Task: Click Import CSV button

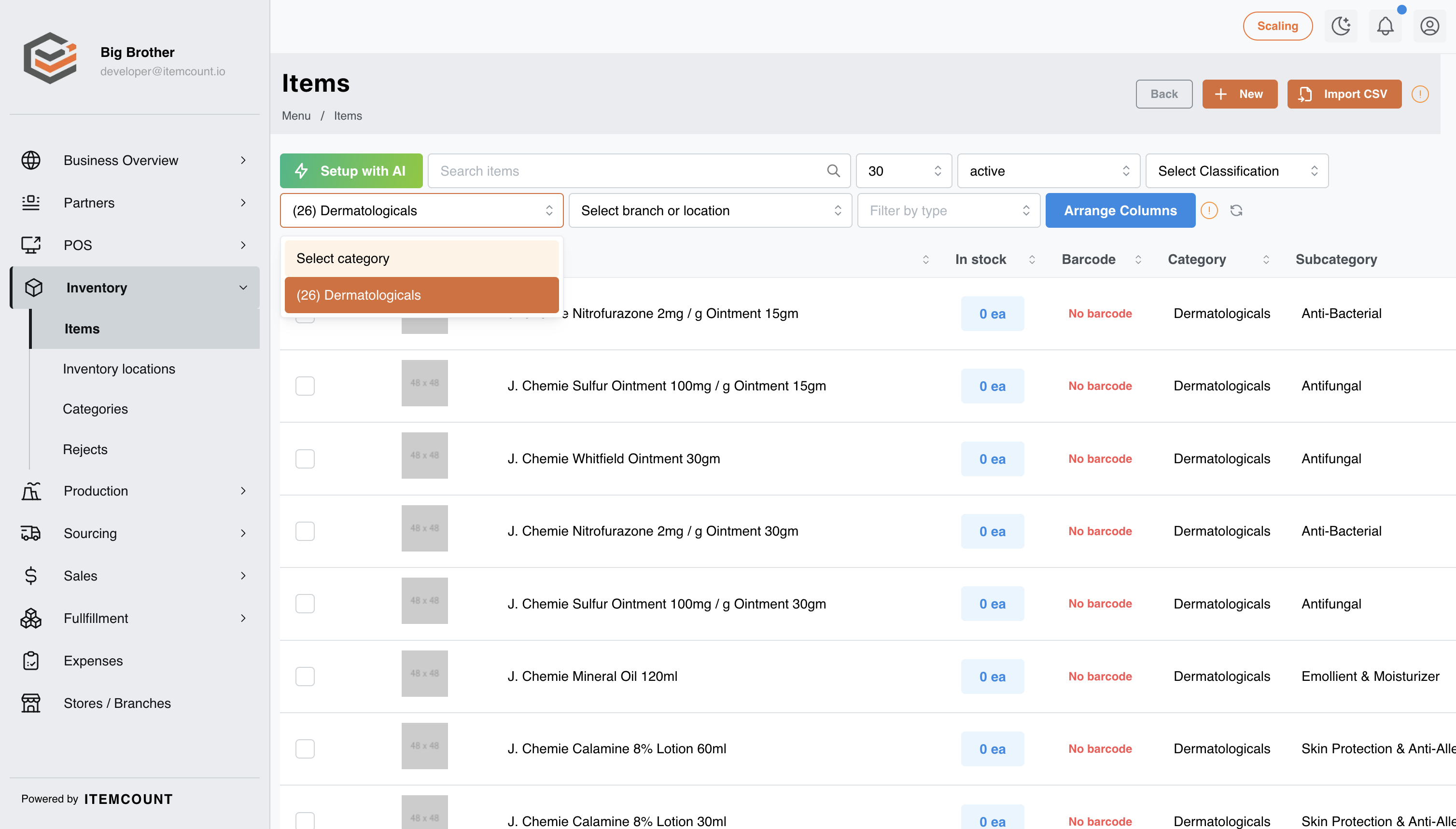Action: (x=1344, y=94)
